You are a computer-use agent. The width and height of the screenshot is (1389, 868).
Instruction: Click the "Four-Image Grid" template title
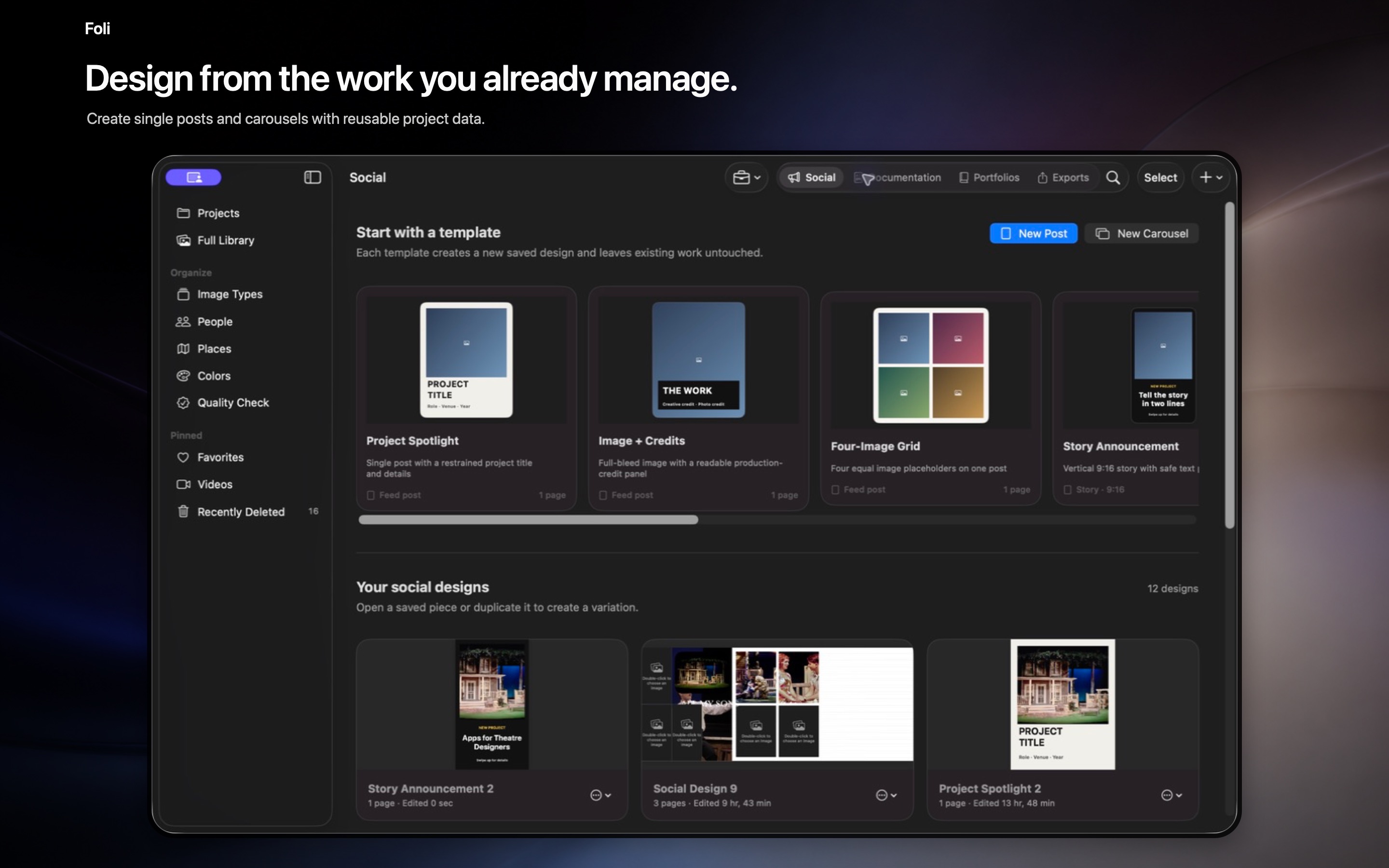[x=875, y=446]
